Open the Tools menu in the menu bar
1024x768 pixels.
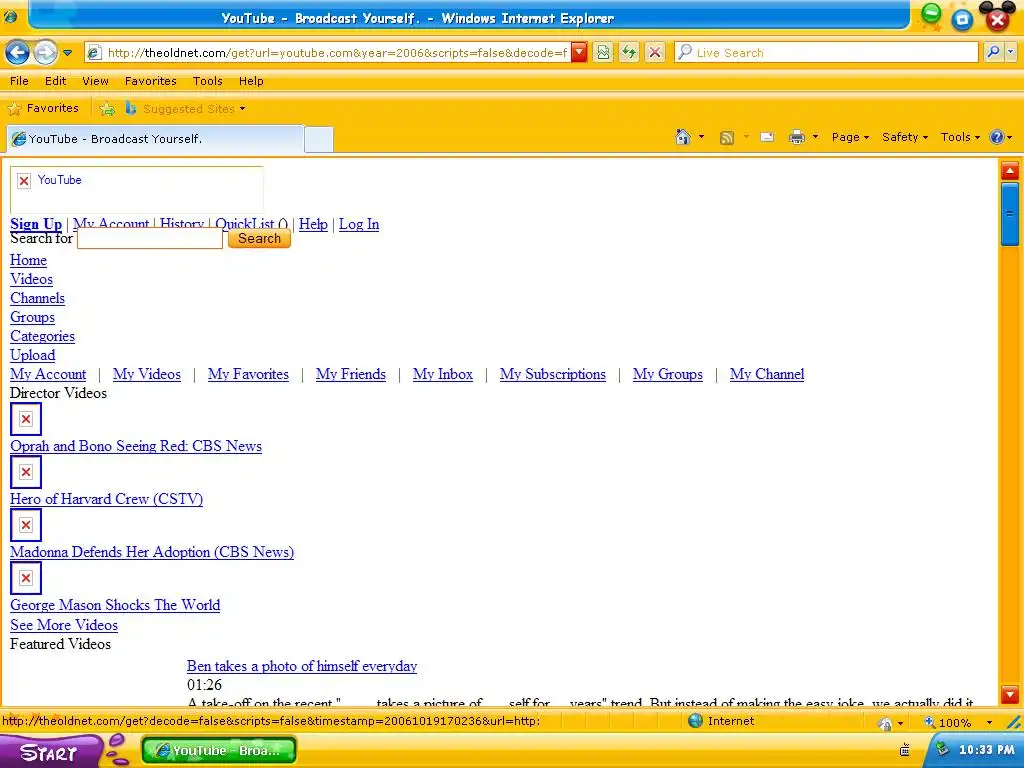[208, 81]
